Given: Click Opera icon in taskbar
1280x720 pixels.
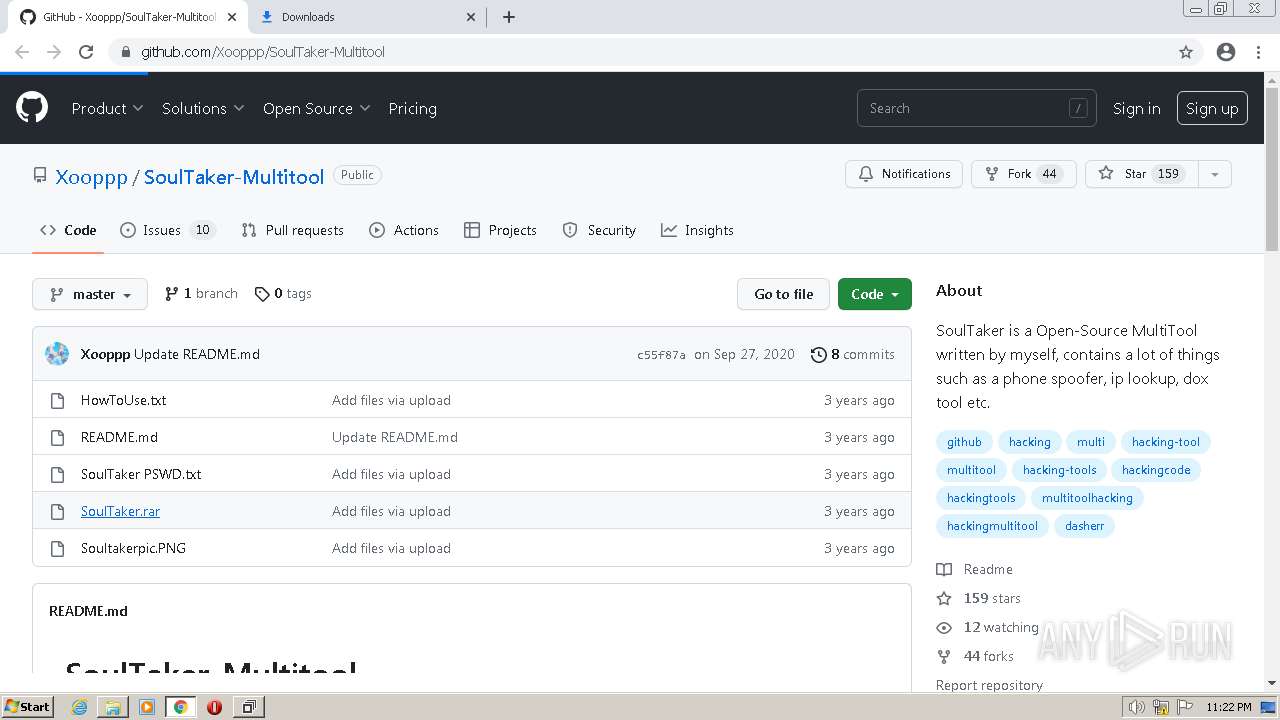Looking at the screenshot, I should tap(214, 707).
